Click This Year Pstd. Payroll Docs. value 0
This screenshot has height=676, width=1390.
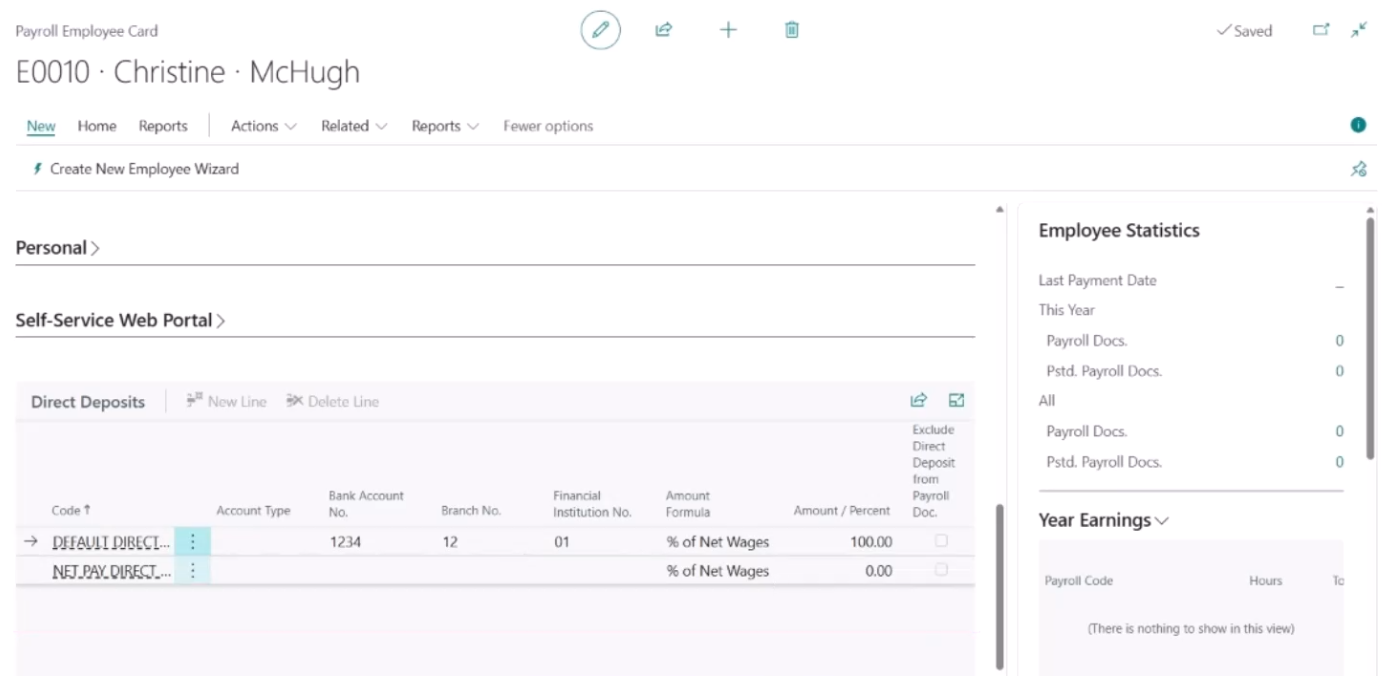[1339, 371]
